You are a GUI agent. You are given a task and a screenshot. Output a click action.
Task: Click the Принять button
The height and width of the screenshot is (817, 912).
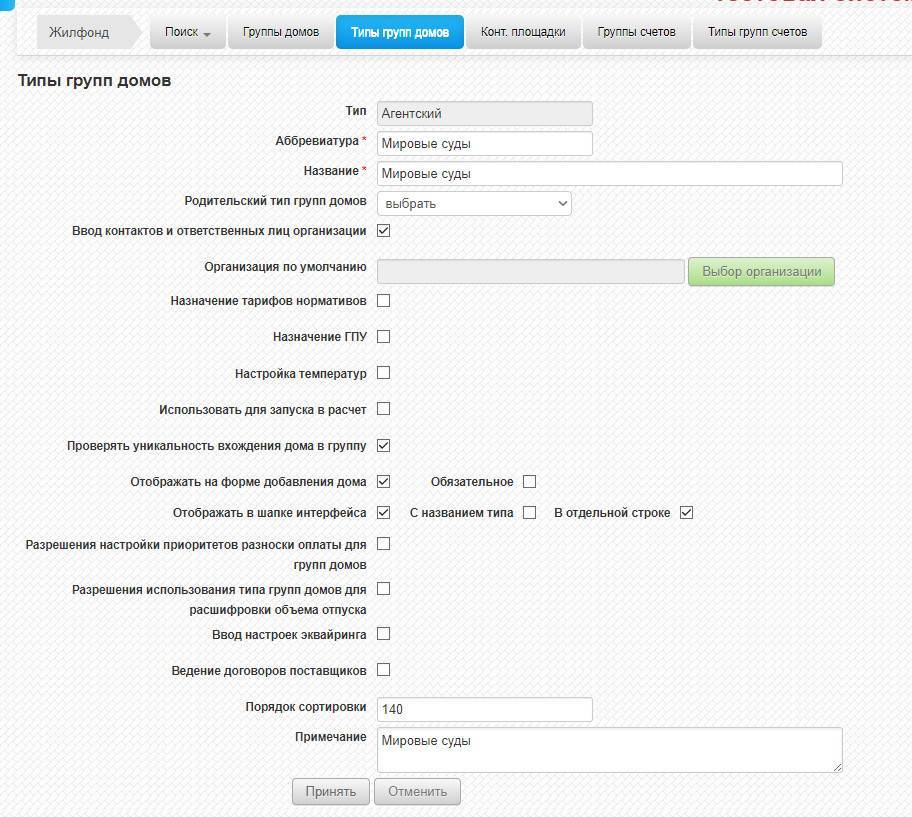pyautogui.click(x=331, y=791)
